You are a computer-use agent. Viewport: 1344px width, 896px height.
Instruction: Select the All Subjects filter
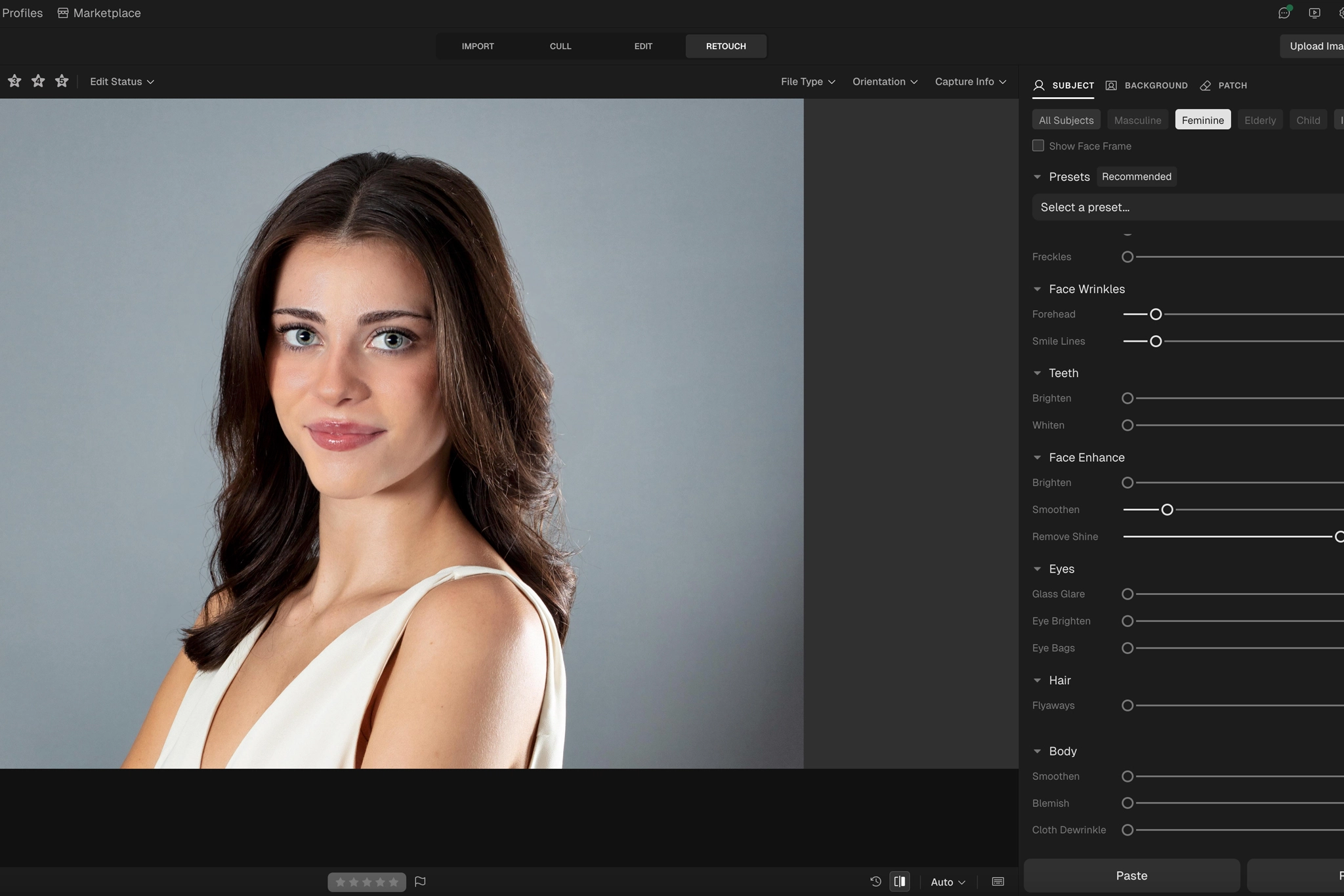pyautogui.click(x=1066, y=120)
